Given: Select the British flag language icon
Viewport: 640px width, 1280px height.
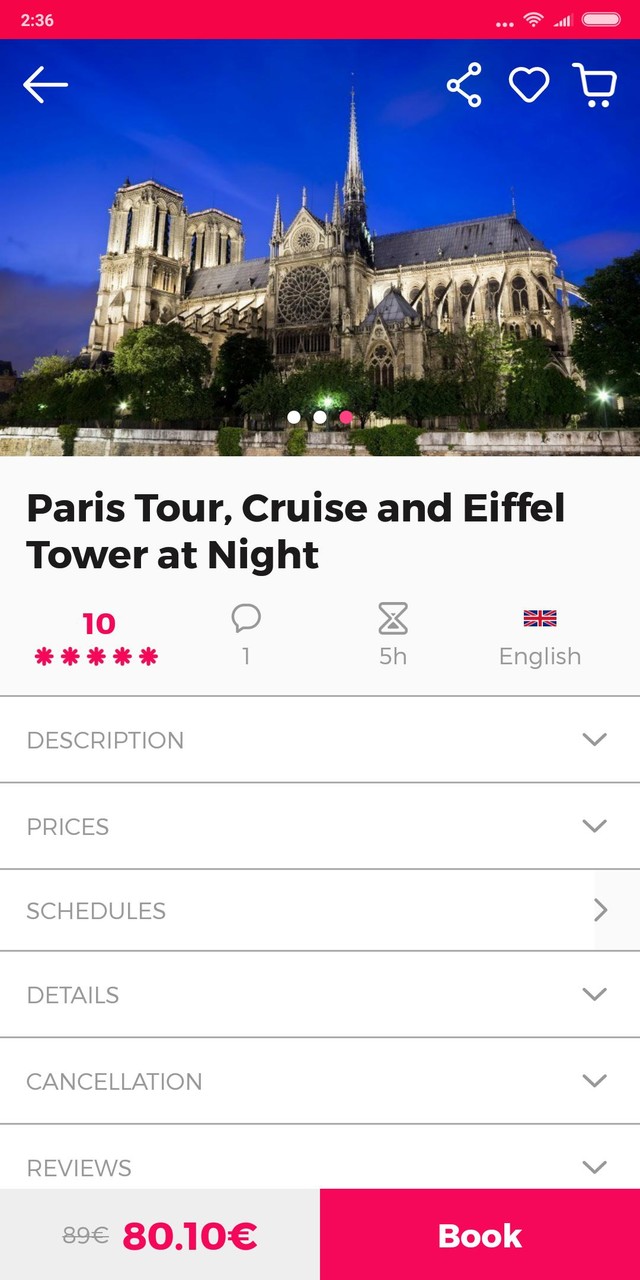Looking at the screenshot, I should click(x=540, y=618).
